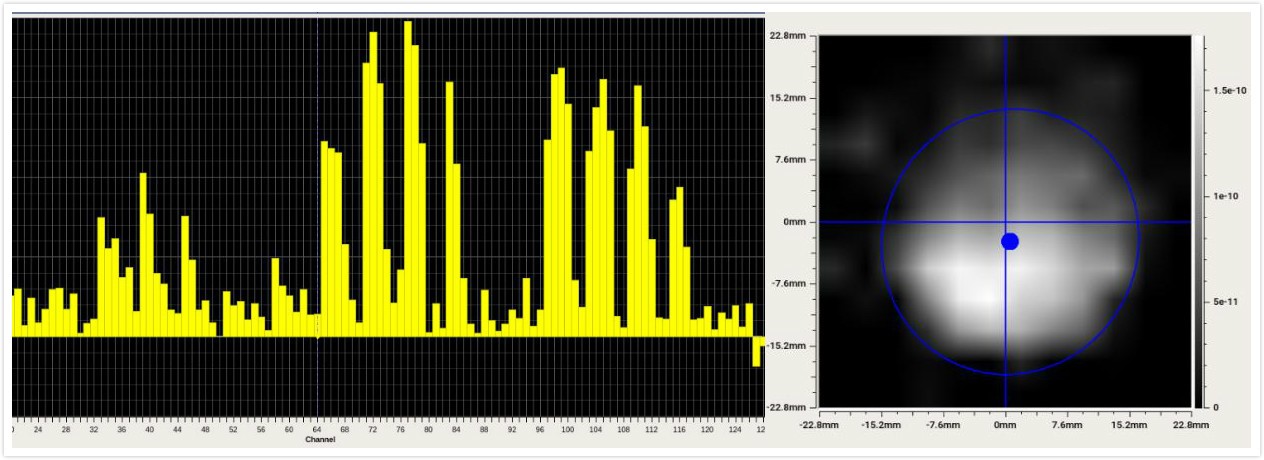This screenshot has width=1264, height=460.
Task: Click the 1.5e-10 color scale label
Action: (x=1228, y=90)
